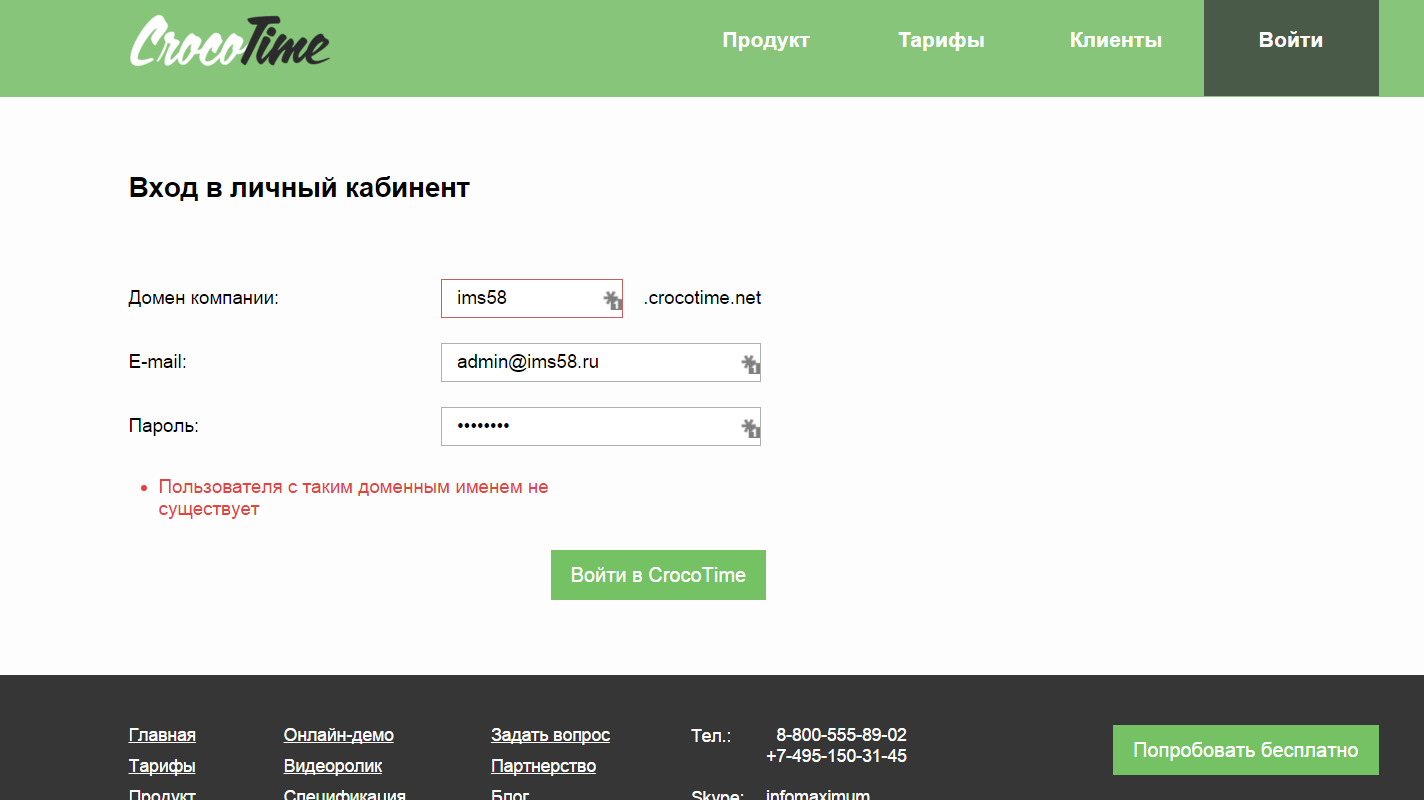Open the Онлайн-демо footer link

(x=339, y=735)
